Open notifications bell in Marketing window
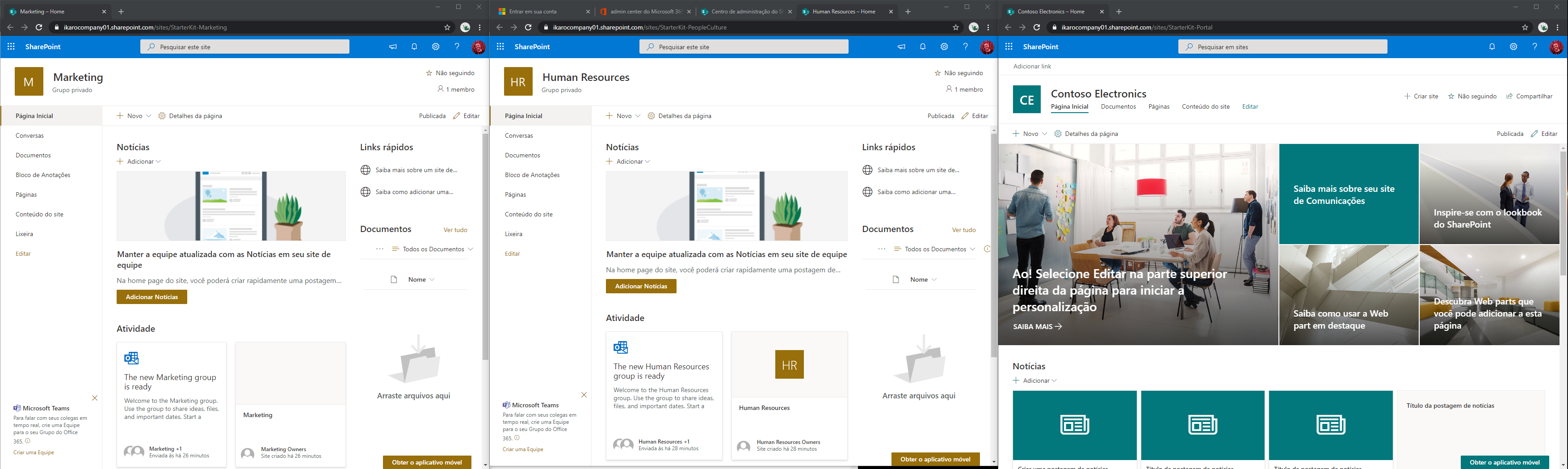 point(414,47)
